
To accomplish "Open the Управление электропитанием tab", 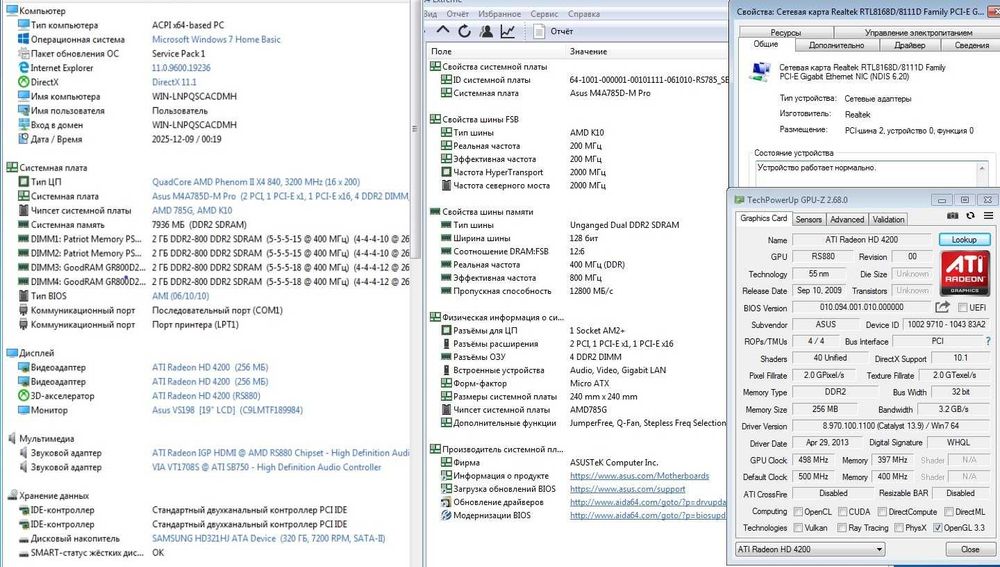I will click(x=918, y=33).
